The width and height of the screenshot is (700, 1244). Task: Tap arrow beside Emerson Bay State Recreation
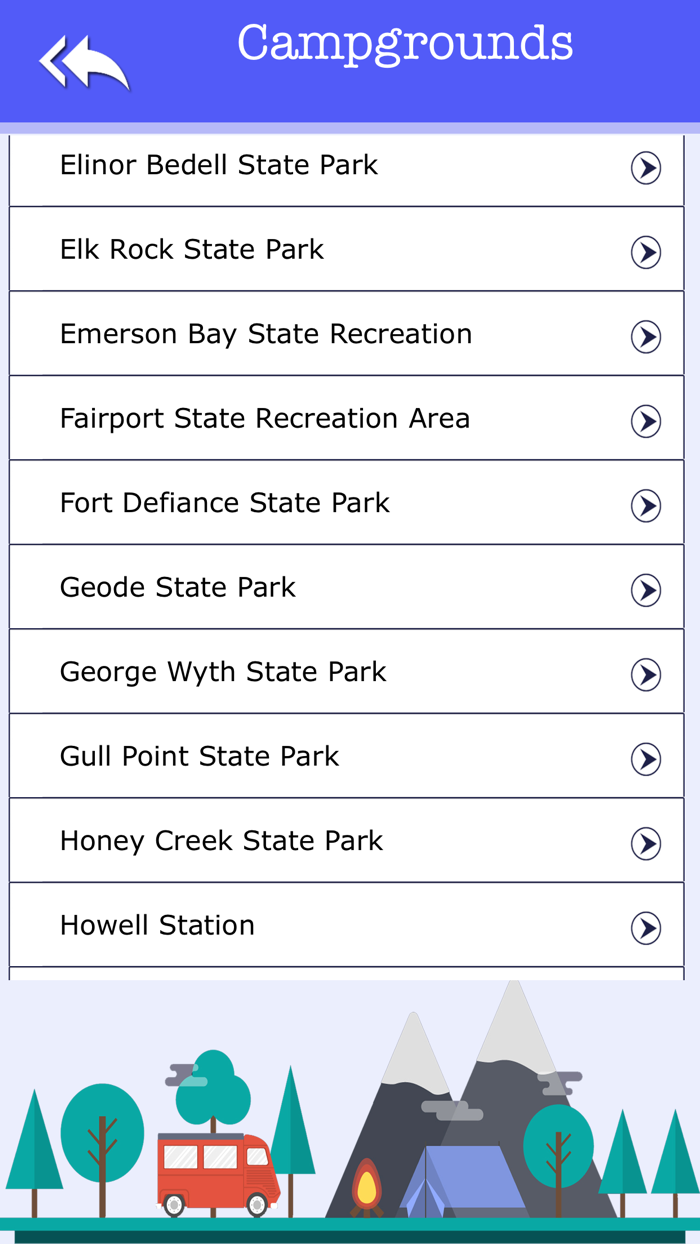(x=648, y=337)
